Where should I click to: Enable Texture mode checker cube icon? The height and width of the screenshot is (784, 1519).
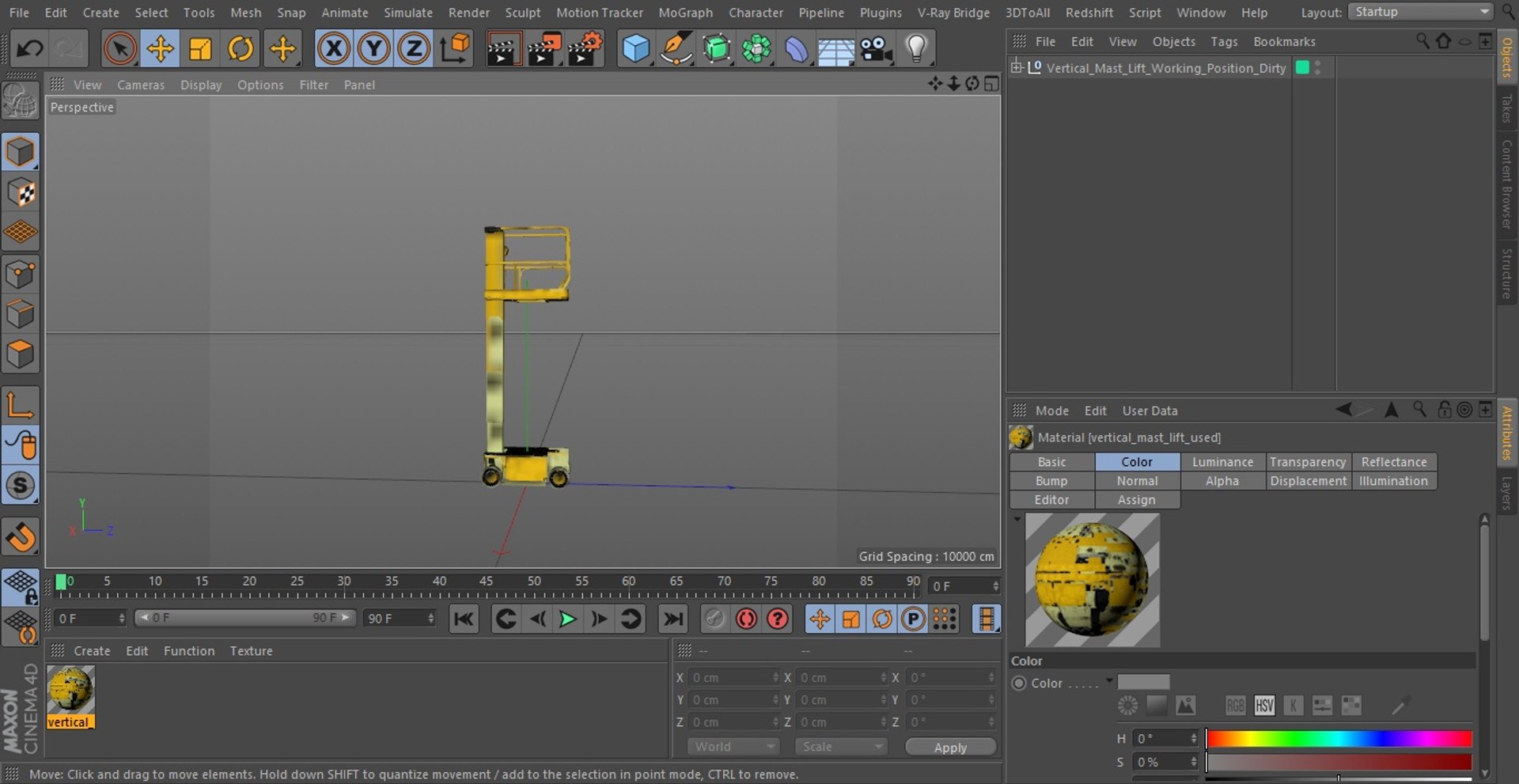(x=21, y=192)
